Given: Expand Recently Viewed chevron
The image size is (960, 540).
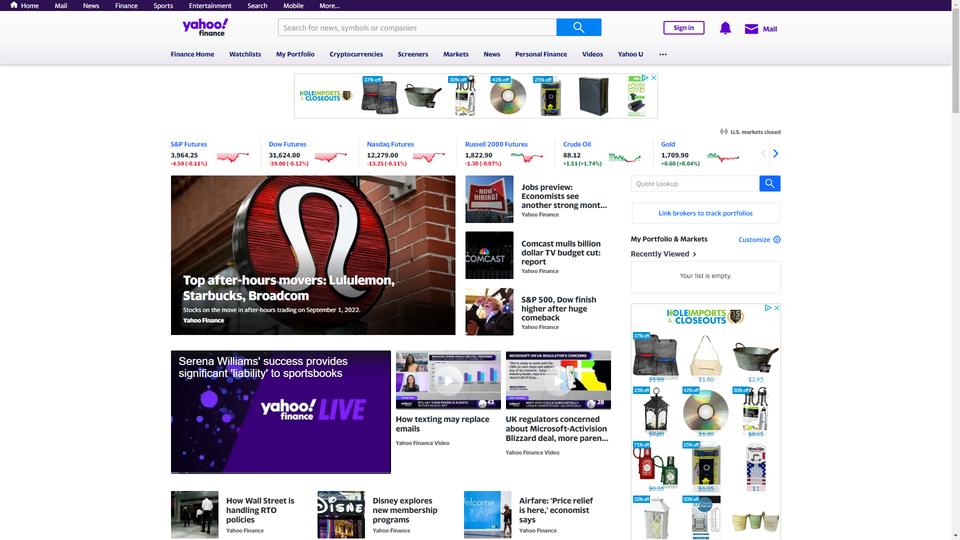Looking at the screenshot, I should coord(694,254).
